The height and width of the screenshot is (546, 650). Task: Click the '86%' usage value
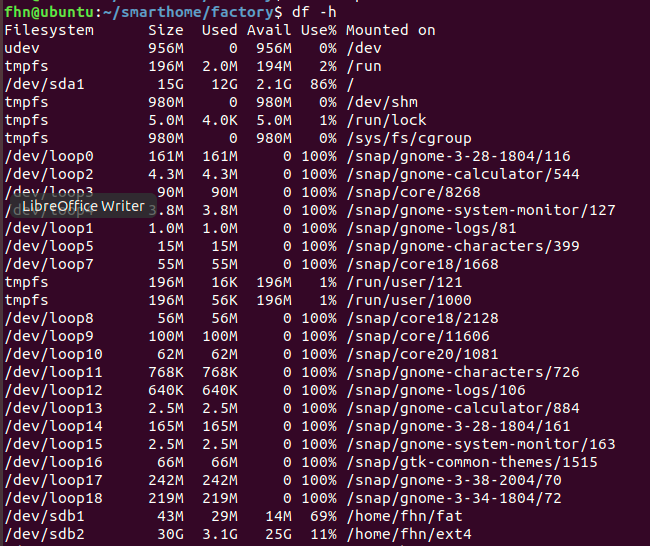(323, 84)
